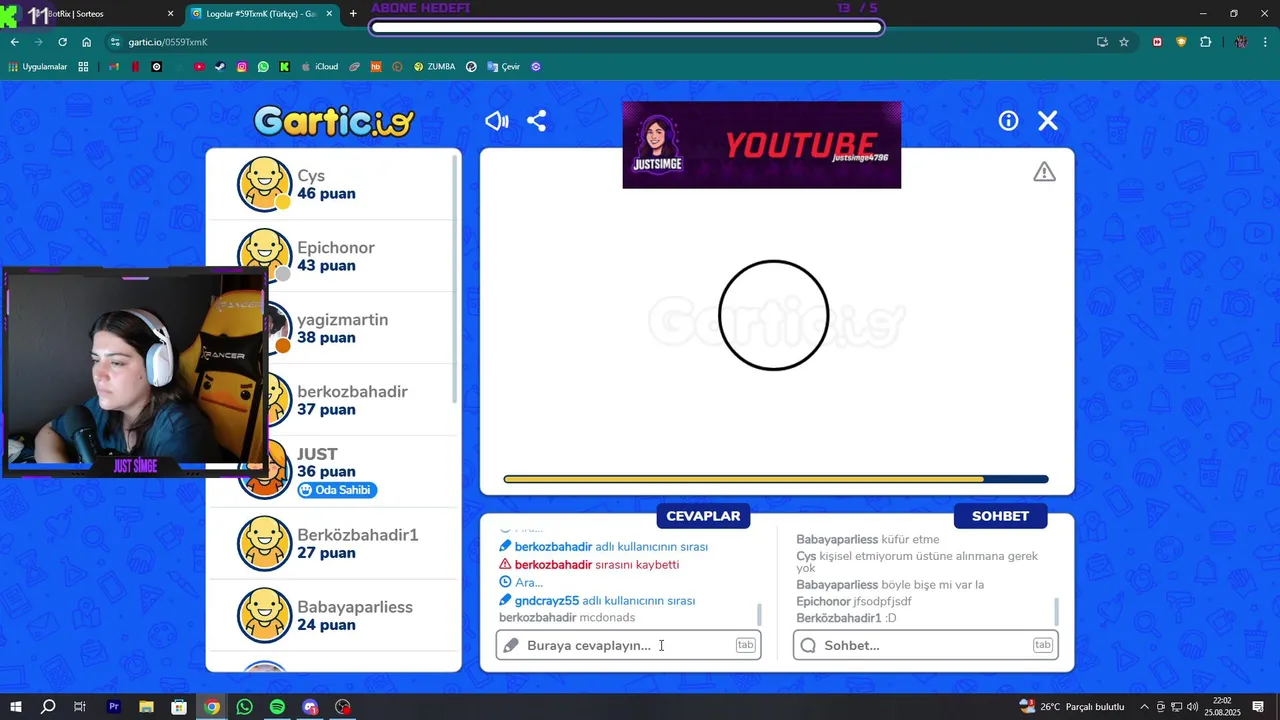This screenshot has width=1280, height=720.
Task: Bookmark this page with the star
Action: pyautogui.click(x=1124, y=42)
